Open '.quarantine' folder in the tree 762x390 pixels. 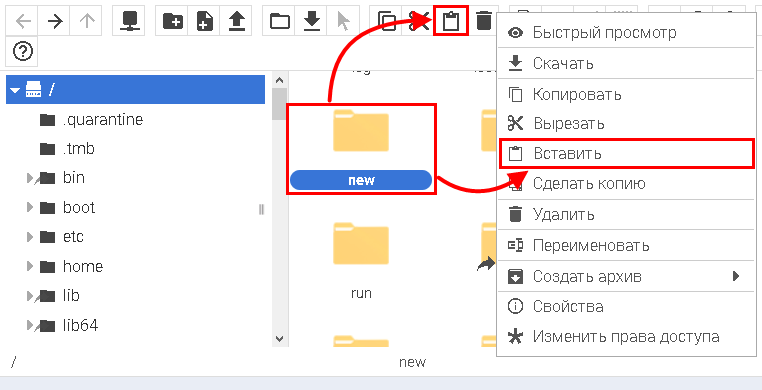(103, 119)
